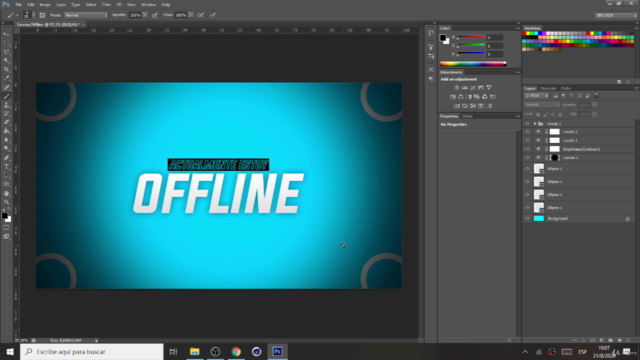This screenshot has width=640, height=360.
Task: Select the Rectangular Marquee tool
Action: tap(7, 43)
